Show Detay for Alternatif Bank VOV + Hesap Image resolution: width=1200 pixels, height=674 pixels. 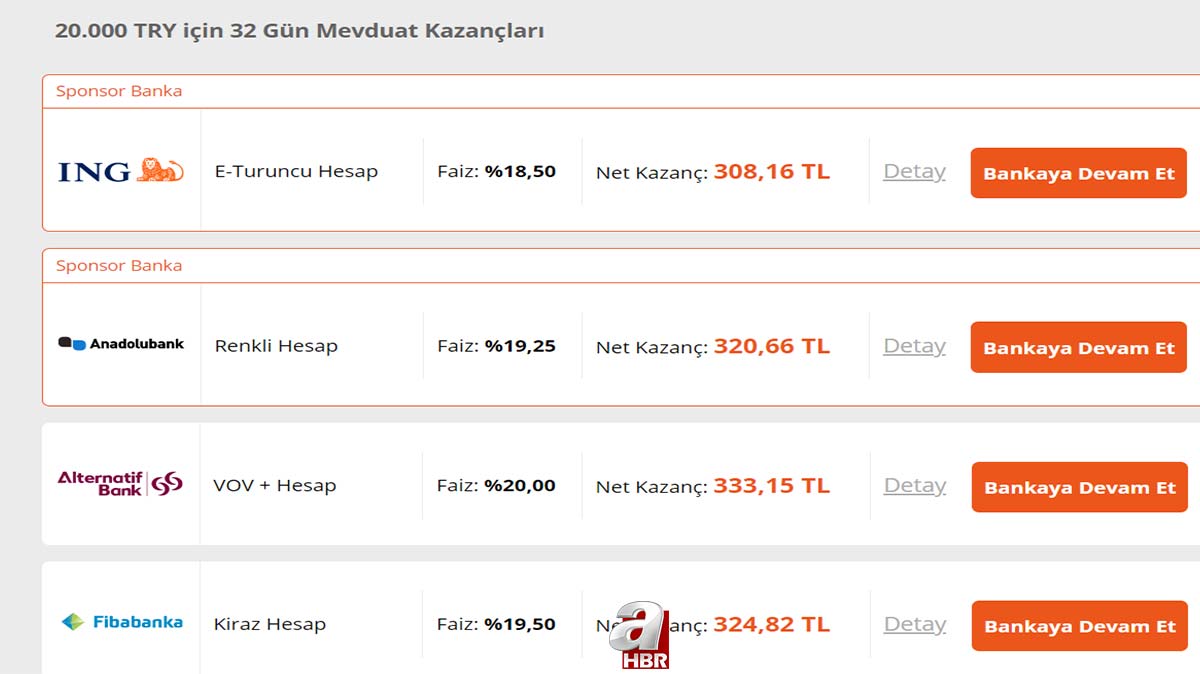click(x=914, y=486)
